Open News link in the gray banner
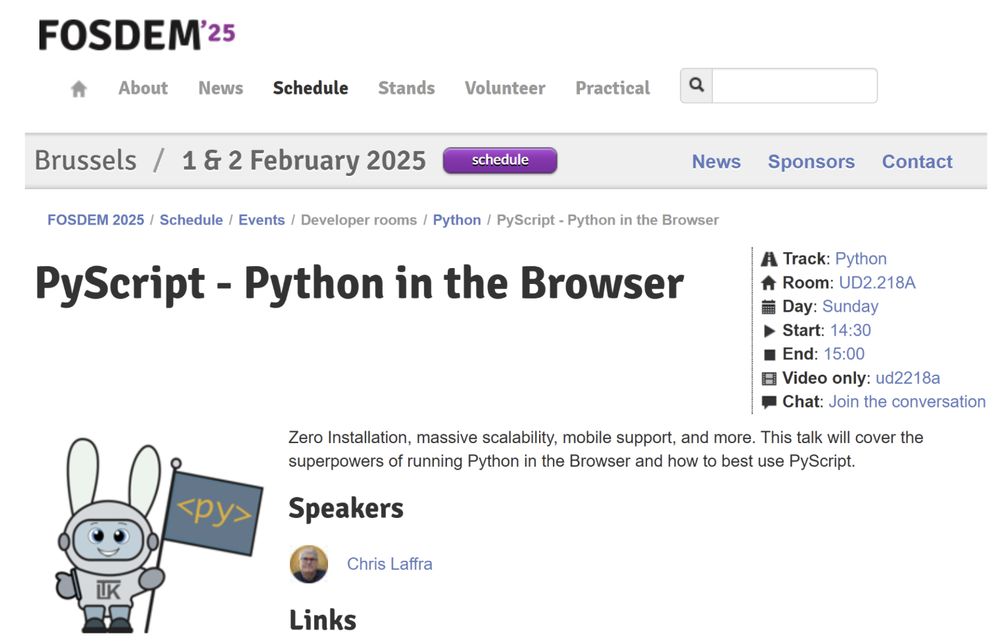 [x=716, y=161]
